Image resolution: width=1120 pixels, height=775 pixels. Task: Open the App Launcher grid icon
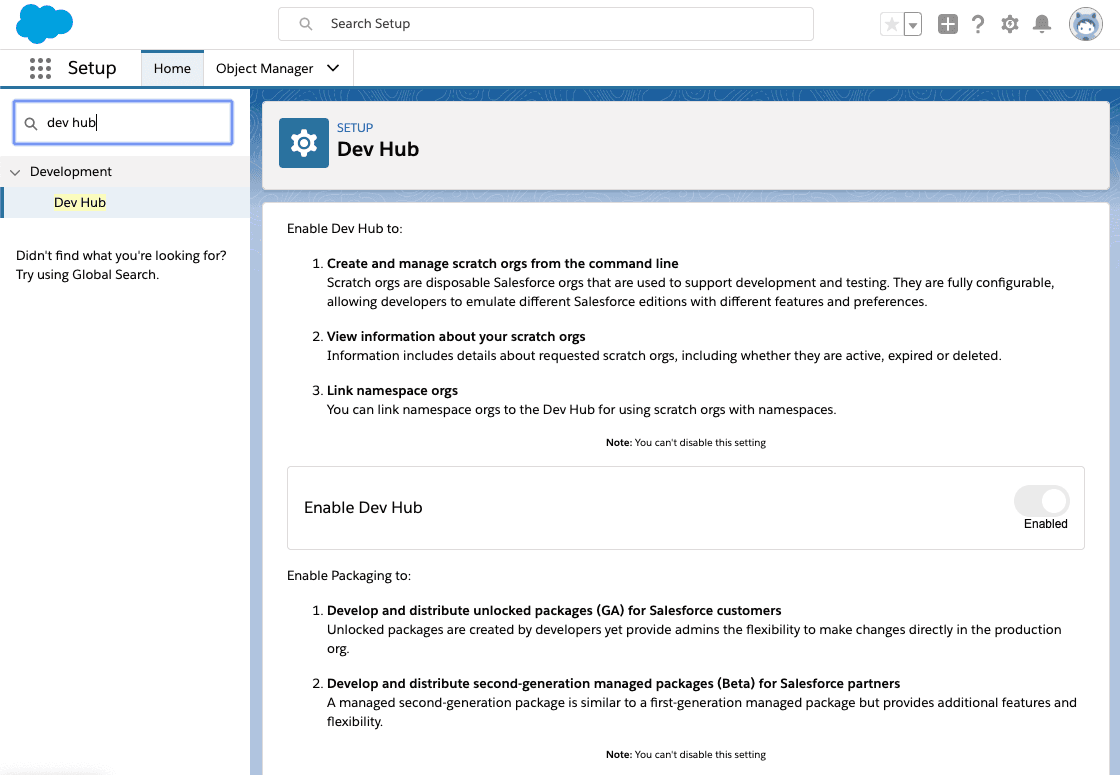(40, 68)
